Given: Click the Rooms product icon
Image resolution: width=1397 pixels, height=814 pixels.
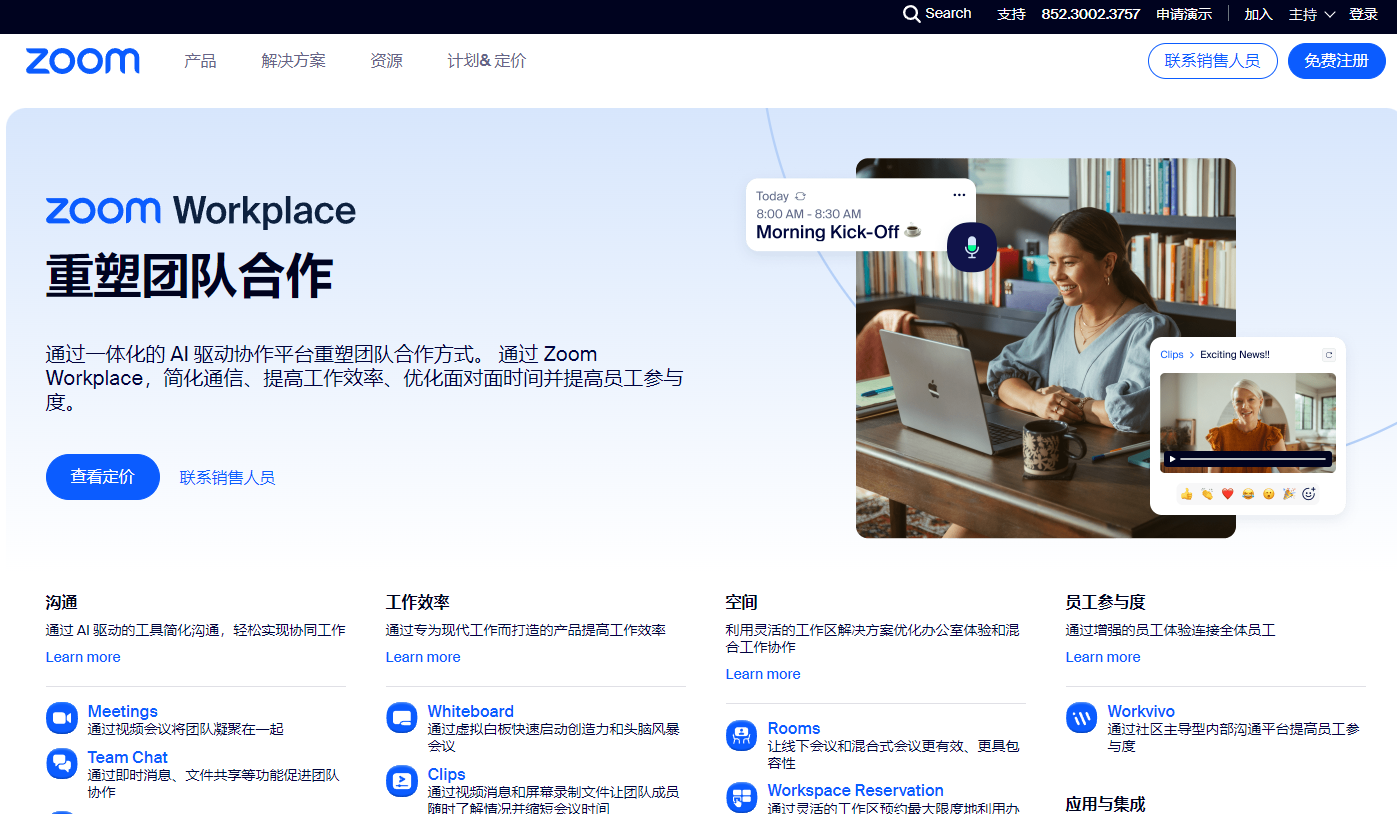Looking at the screenshot, I should [x=742, y=735].
